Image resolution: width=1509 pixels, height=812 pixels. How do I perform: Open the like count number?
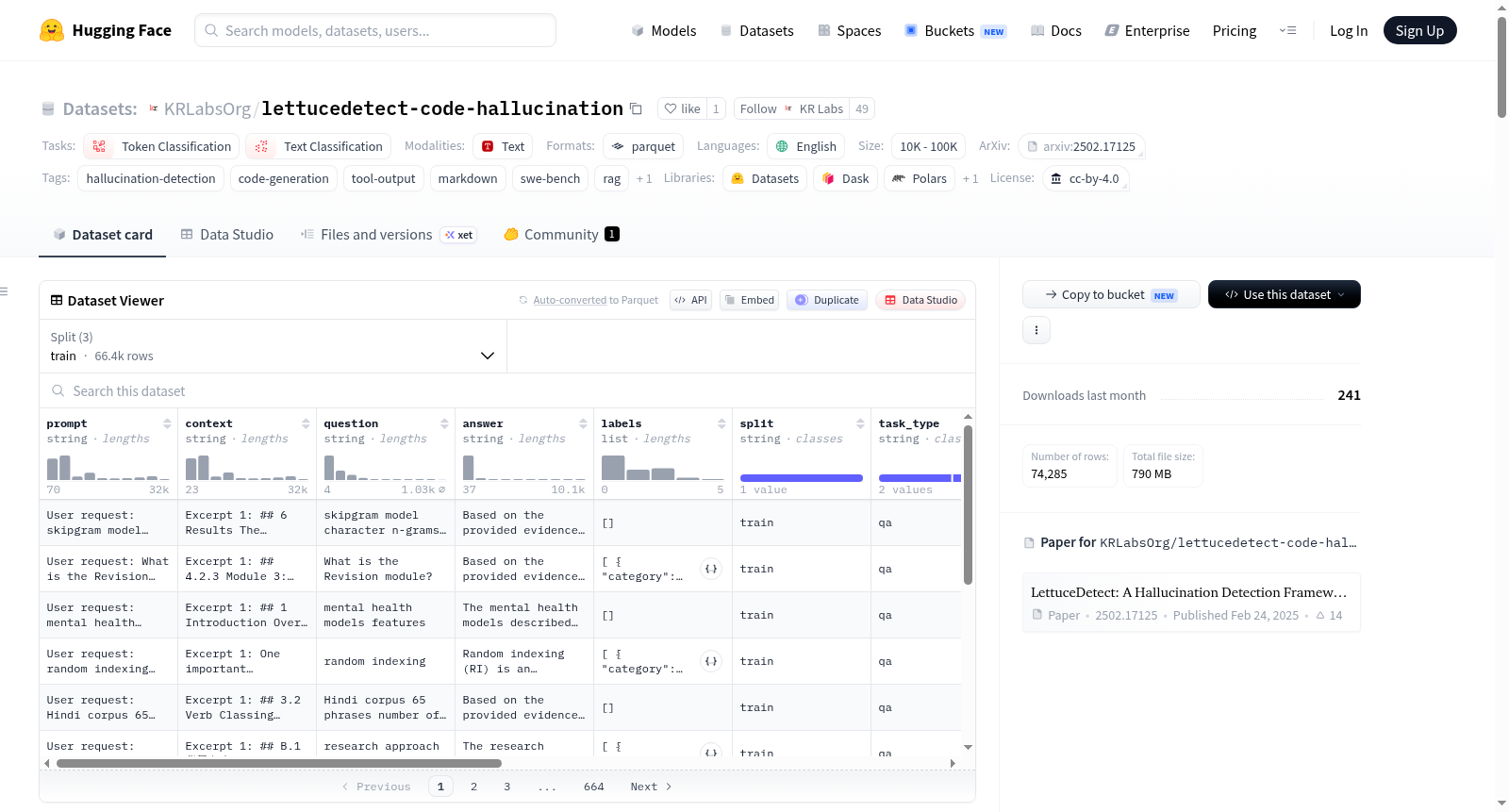(716, 108)
